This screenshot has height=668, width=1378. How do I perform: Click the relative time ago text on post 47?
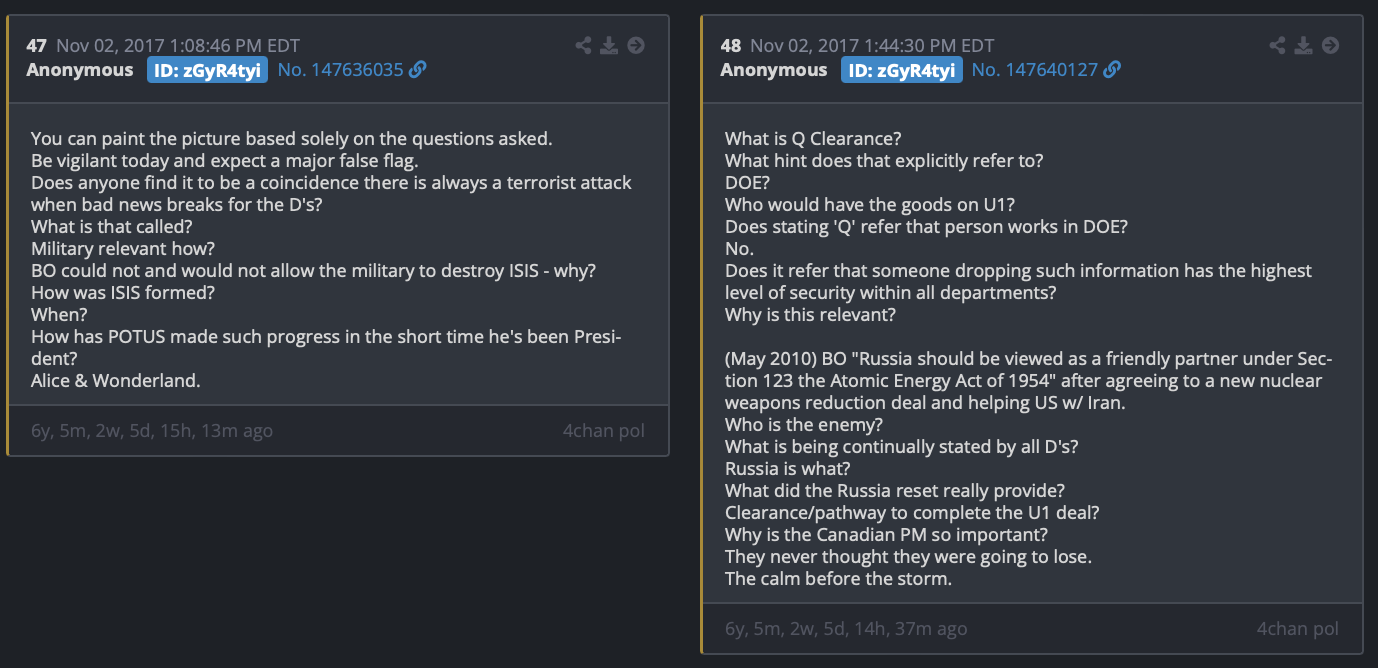click(152, 431)
